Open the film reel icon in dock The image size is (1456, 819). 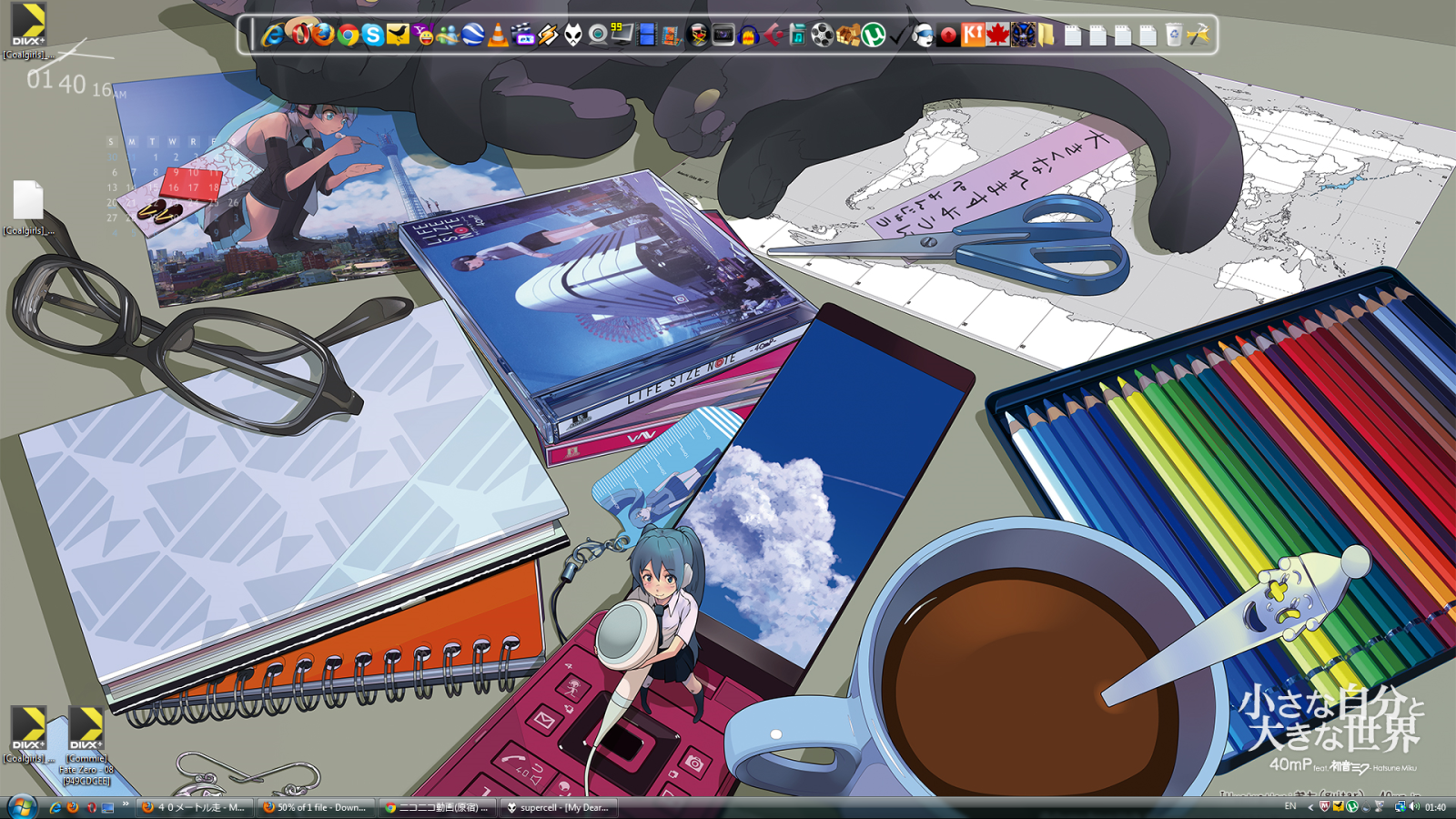pos(822,35)
